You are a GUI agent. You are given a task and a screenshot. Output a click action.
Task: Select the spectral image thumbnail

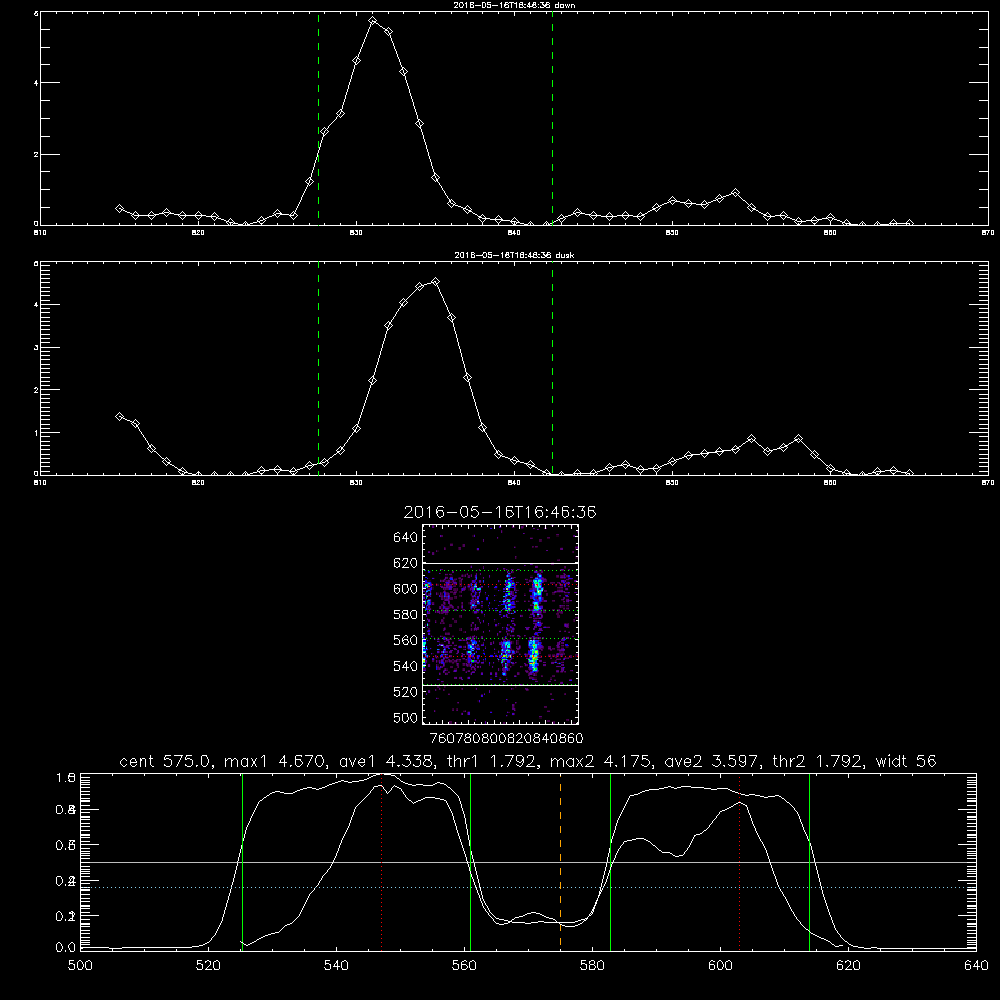[500, 624]
